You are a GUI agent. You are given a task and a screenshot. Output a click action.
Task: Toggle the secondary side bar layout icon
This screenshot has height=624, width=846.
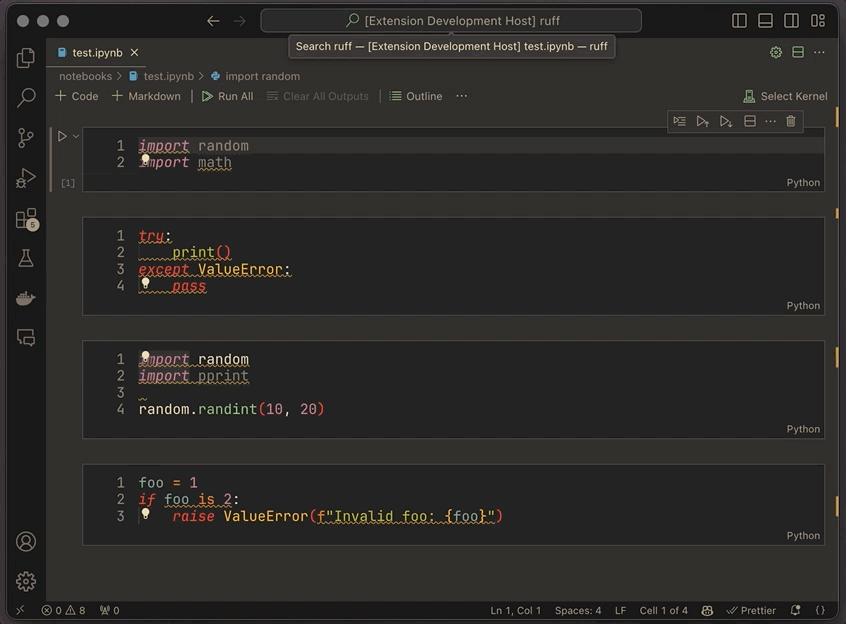click(x=792, y=21)
